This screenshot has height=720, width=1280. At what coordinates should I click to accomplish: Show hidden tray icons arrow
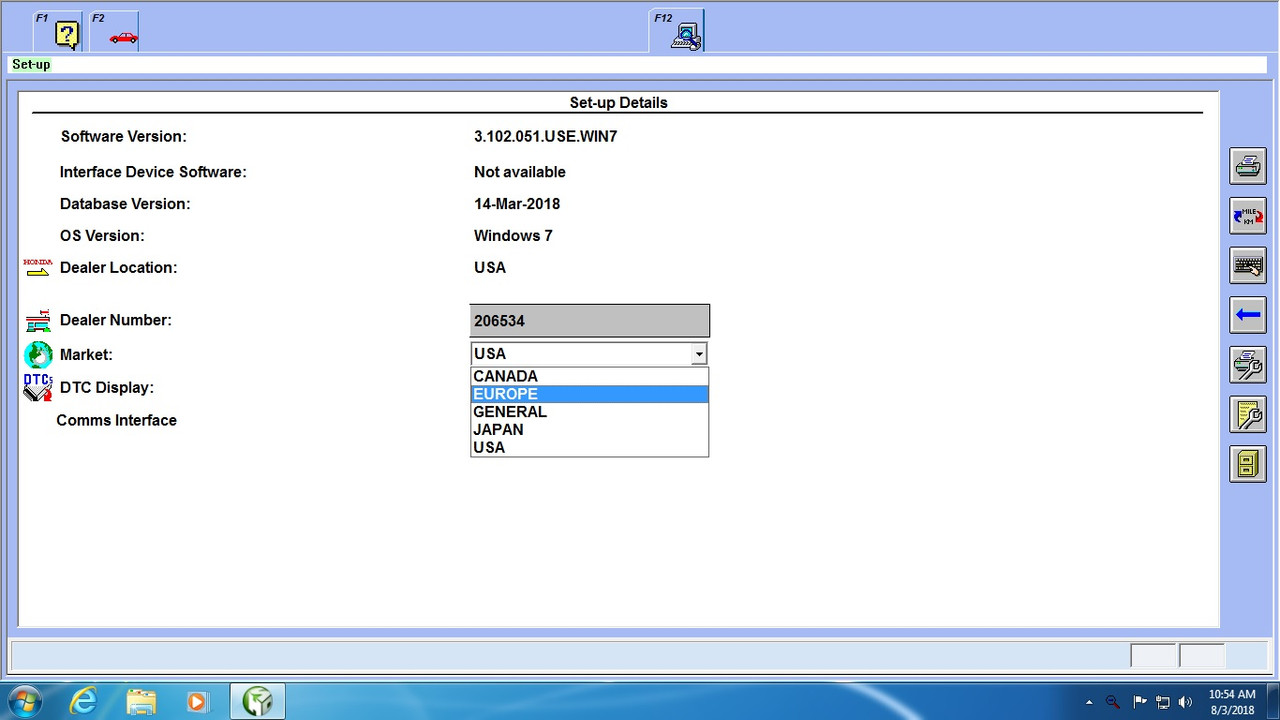(x=1089, y=702)
